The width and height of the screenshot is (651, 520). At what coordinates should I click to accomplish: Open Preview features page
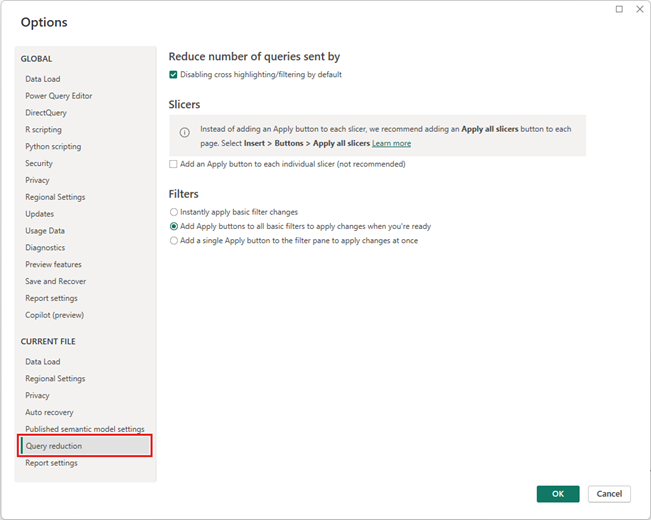[x=55, y=265]
